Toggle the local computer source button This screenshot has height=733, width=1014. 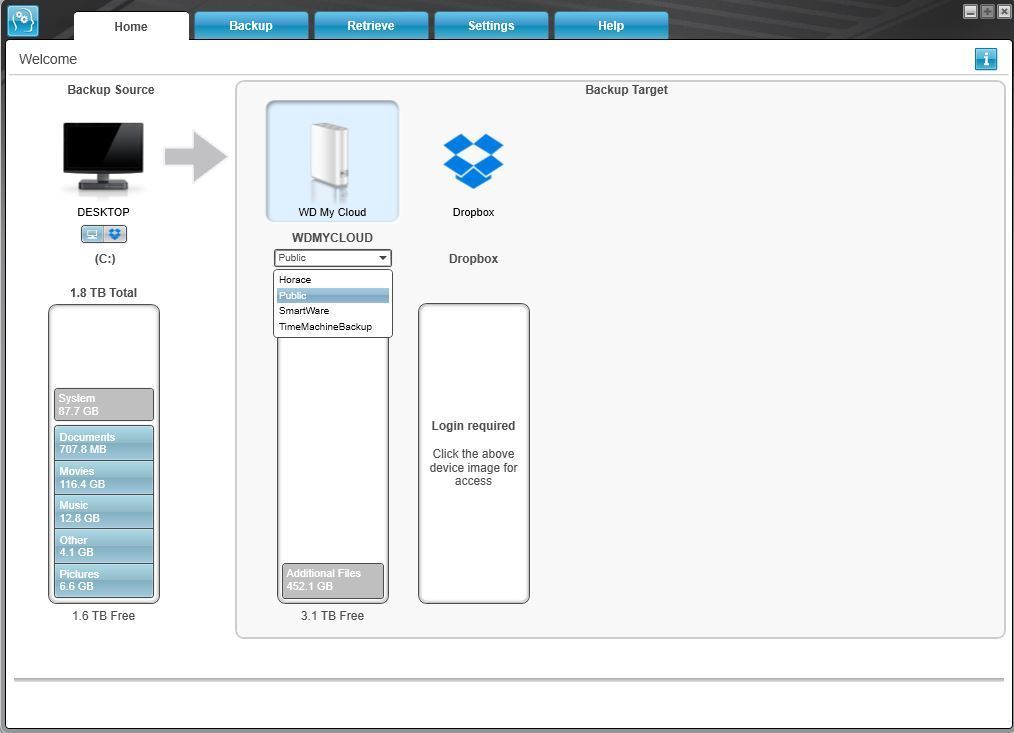click(92, 234)
